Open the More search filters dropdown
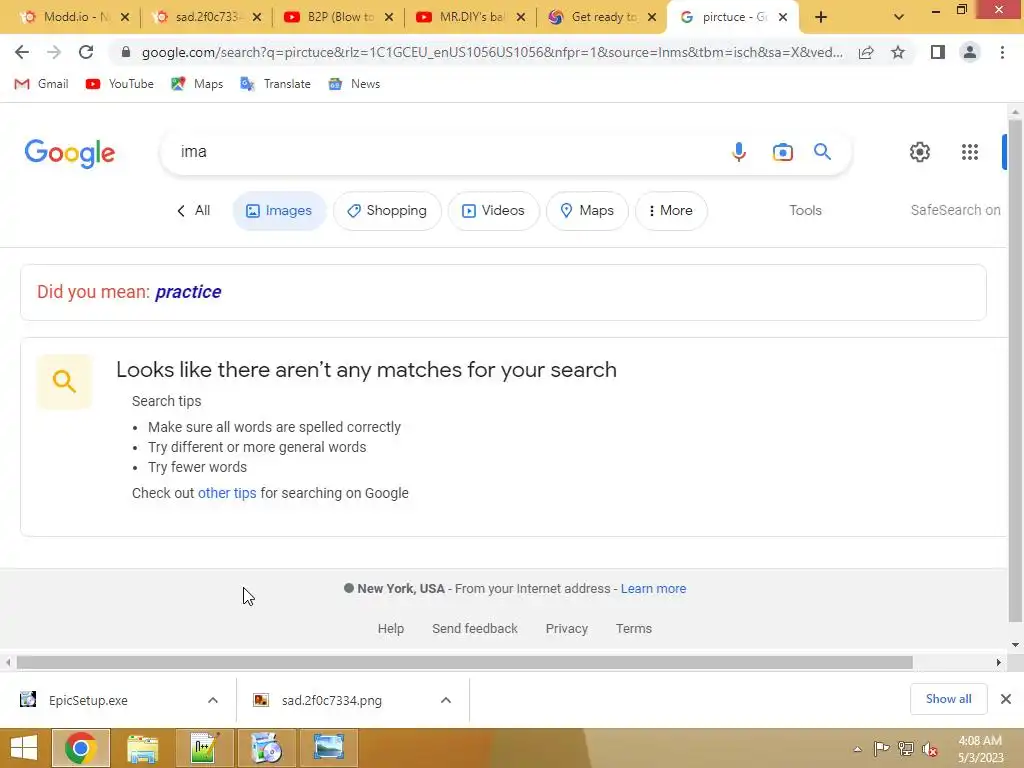The image size is (1024, 768). pyautogui.click(x=671, y=210)
